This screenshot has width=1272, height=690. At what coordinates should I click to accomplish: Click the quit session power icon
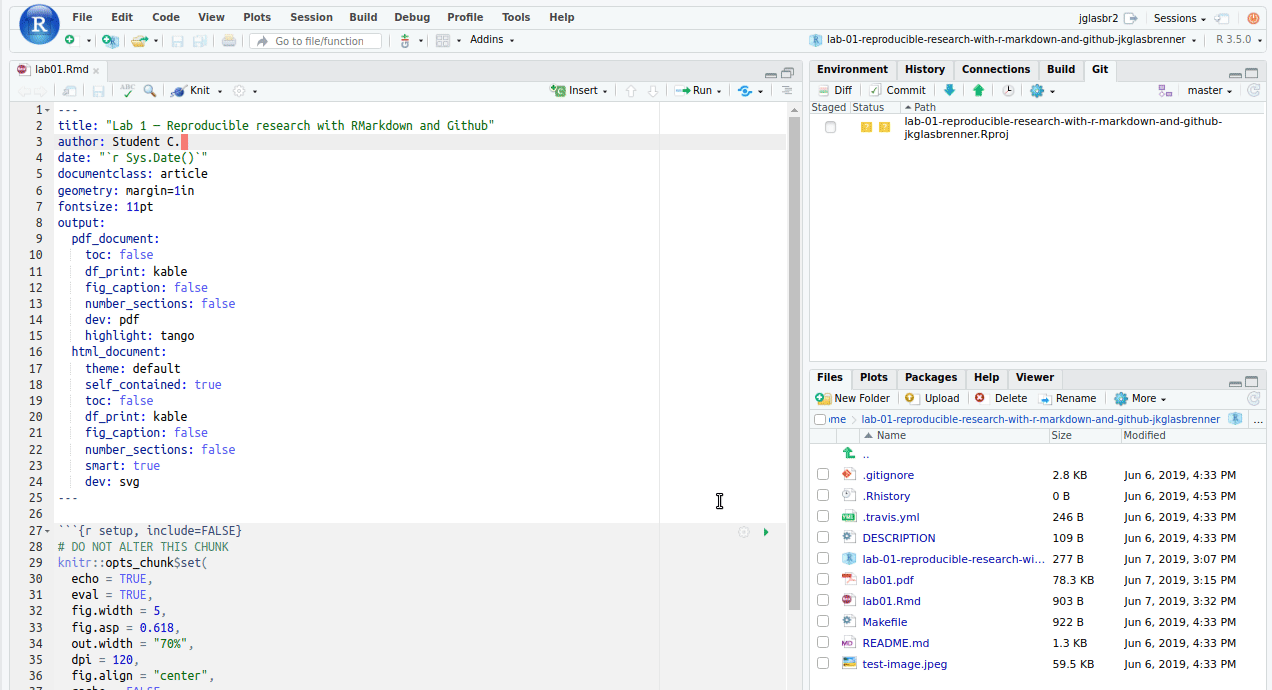tap(1253, 18)
